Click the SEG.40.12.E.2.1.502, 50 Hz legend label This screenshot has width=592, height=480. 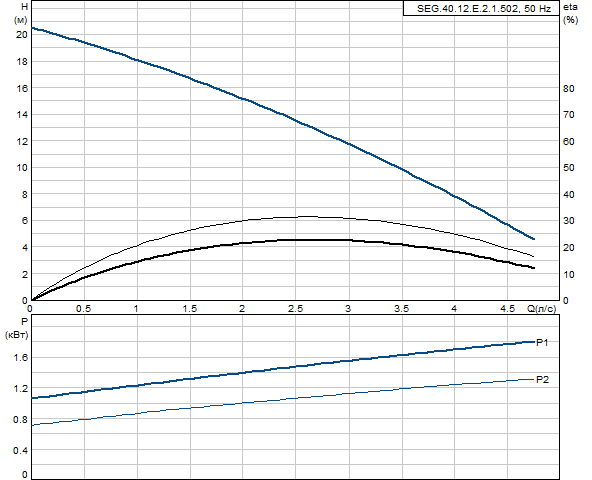click(484, 9)
